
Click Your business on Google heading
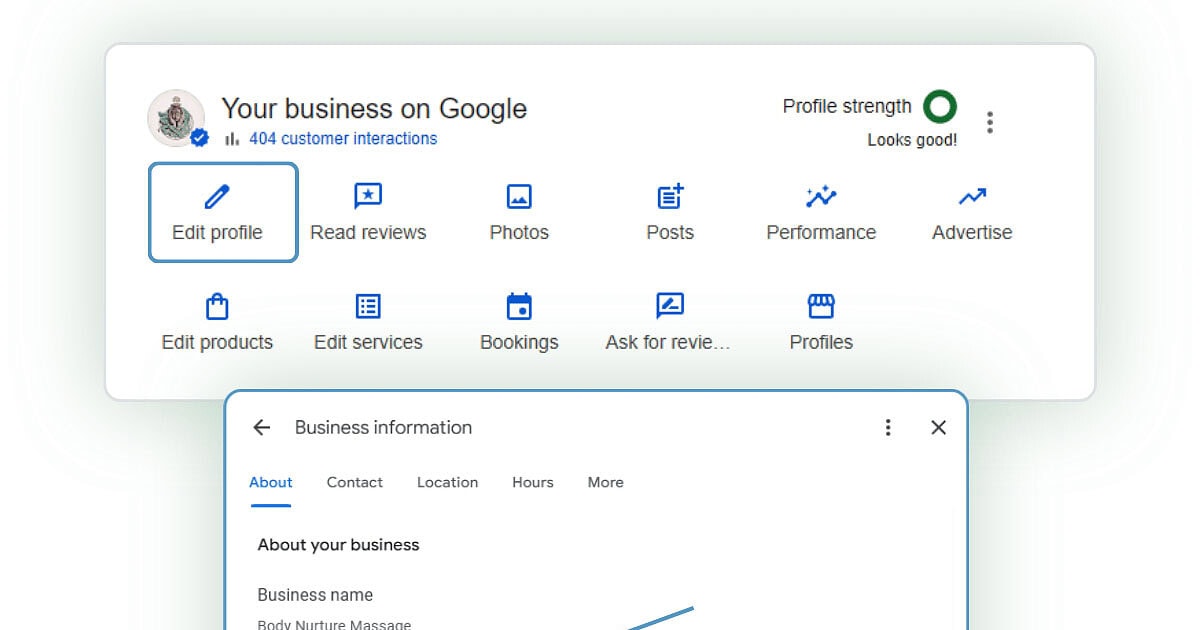[374, 108]
